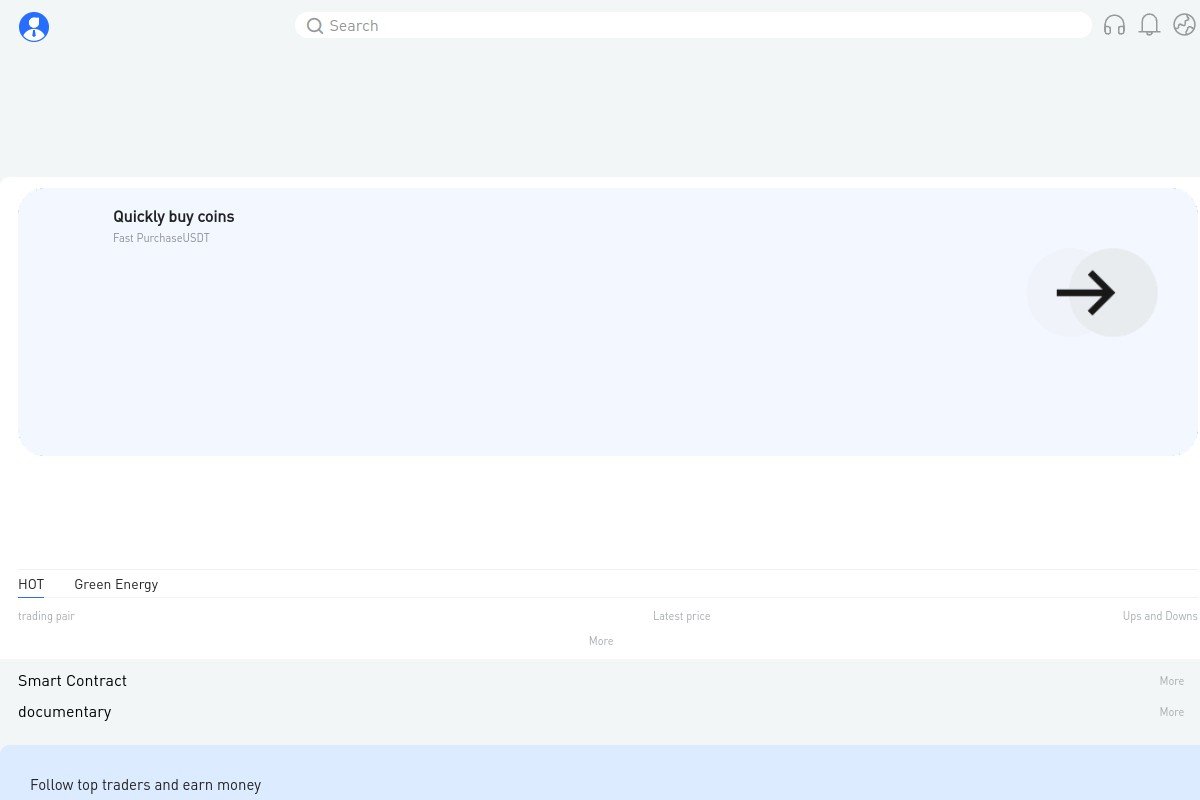The height and width of the screenshot is (800, 1200).
Task: Click the magnifier icon in search bar
Action: tap(315, 26)
